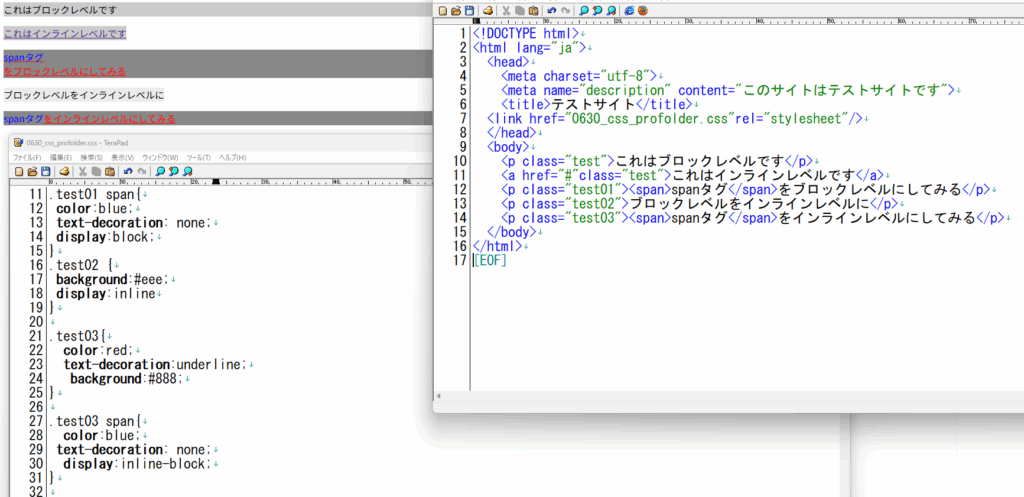This screenshot has height=497, width=1024.
Task: Open Internet Explorer preview icon in toolbar
Action: [629, 10]
